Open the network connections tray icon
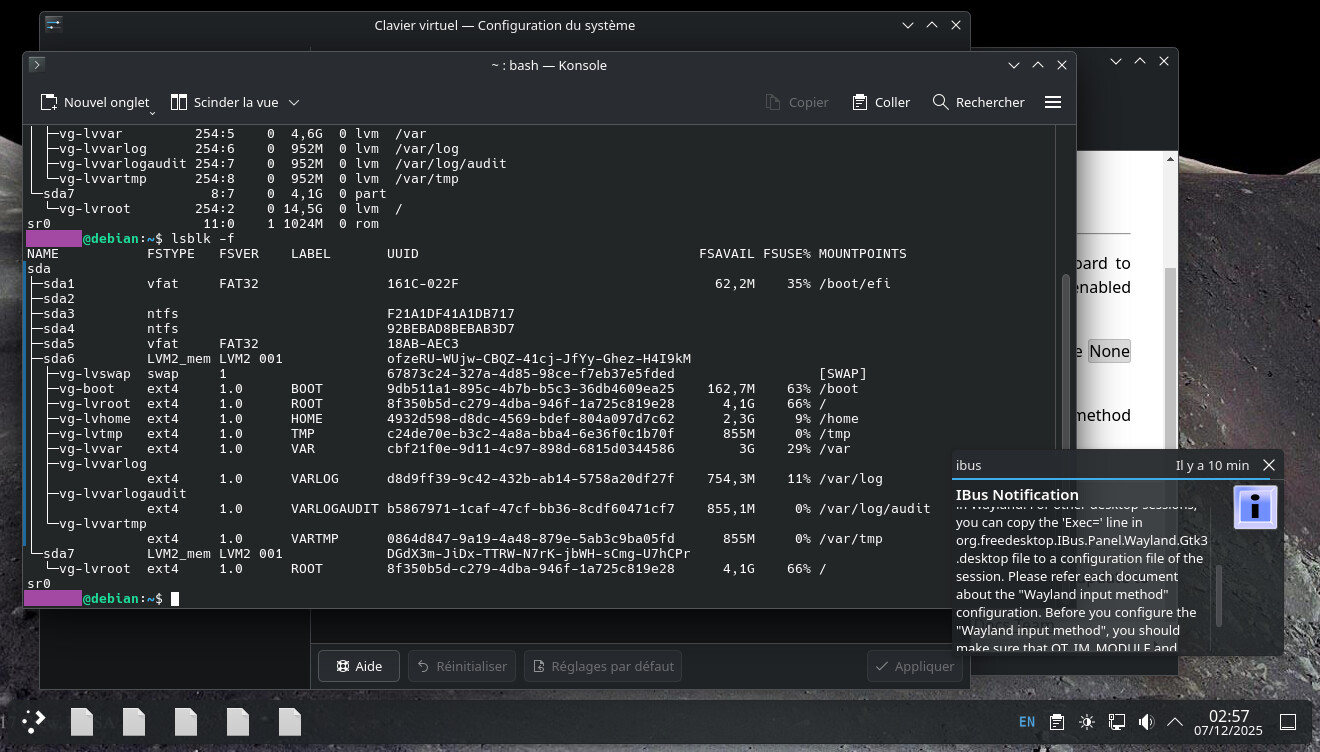 pos(1115,721)
